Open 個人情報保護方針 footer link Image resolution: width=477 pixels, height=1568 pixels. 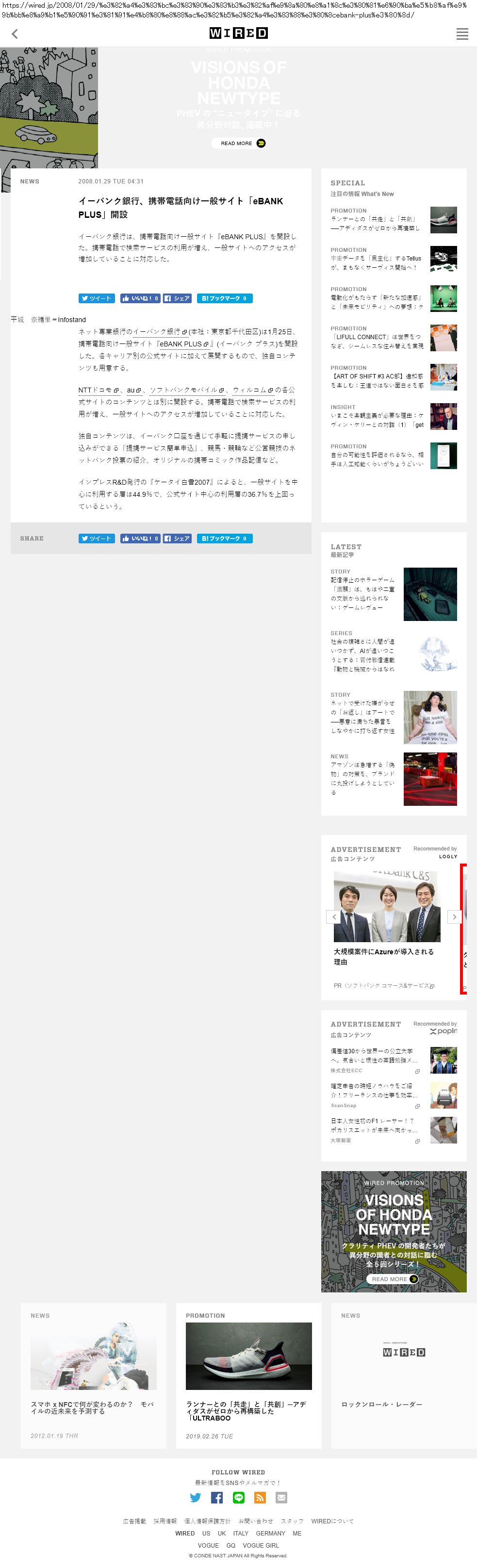pyautogui.click(x=208, y=1520)
